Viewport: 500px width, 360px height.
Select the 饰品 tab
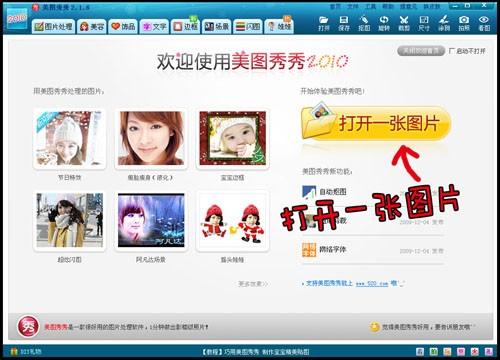click(x=123, y=26)
